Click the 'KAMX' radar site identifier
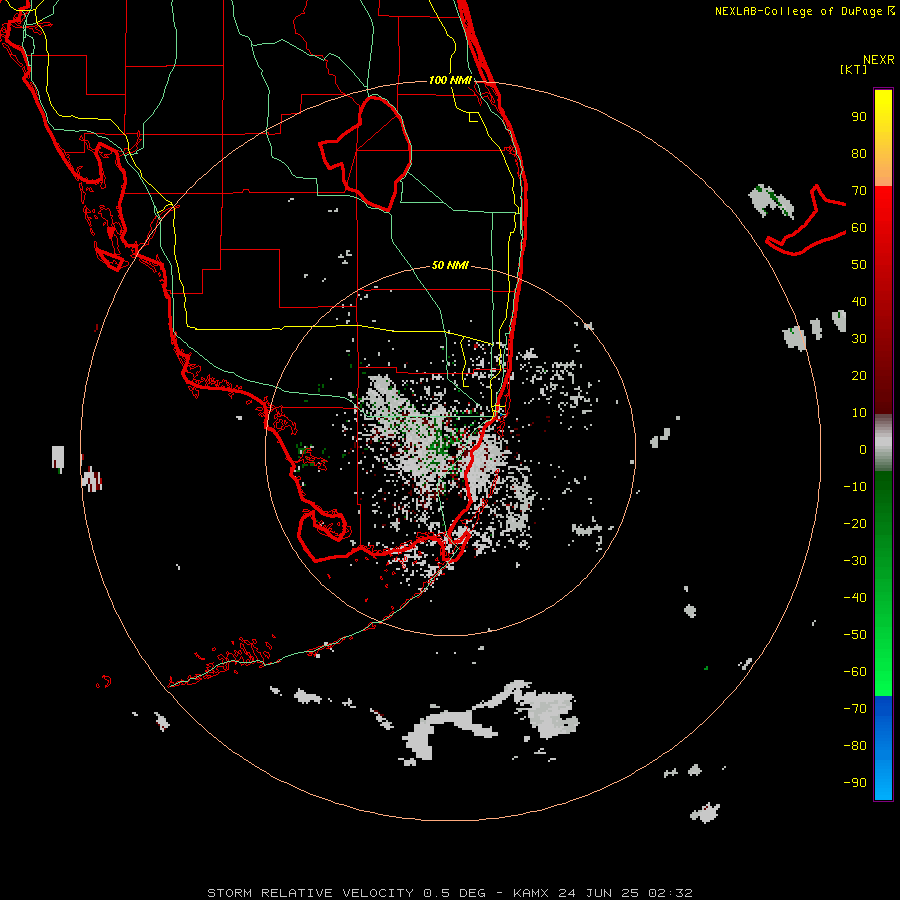Image resolution: width=900 pixels, height=900 pixels. (531, 893)
